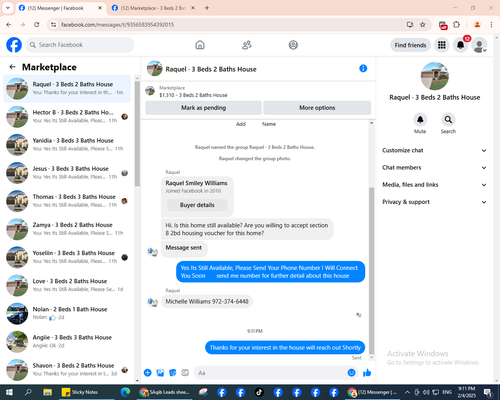Image resolution: width=500 pixels, height=400 pixels.
Task: Click Mark as pending button
Action: tap(203, 108)
